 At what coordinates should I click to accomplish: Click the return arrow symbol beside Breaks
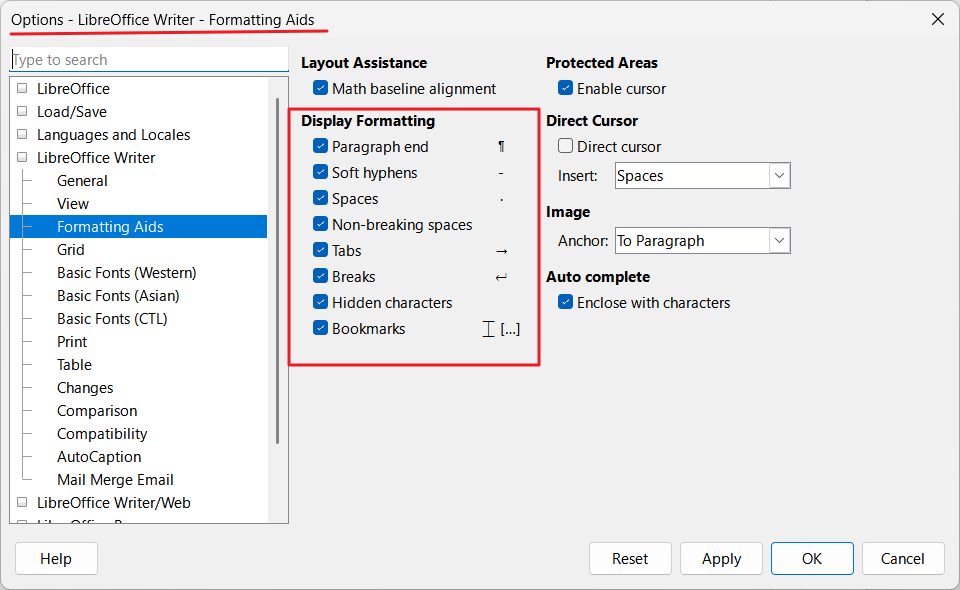tap(501, 277)
